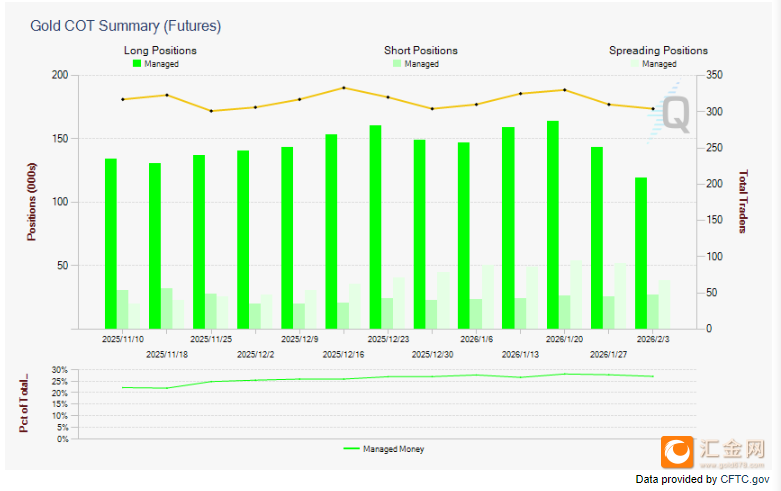Image resolution: width=781 pixels, height=491 pixels.
Task: Click the bright green Long Positions legend swatch
Action: coord(137,64)
